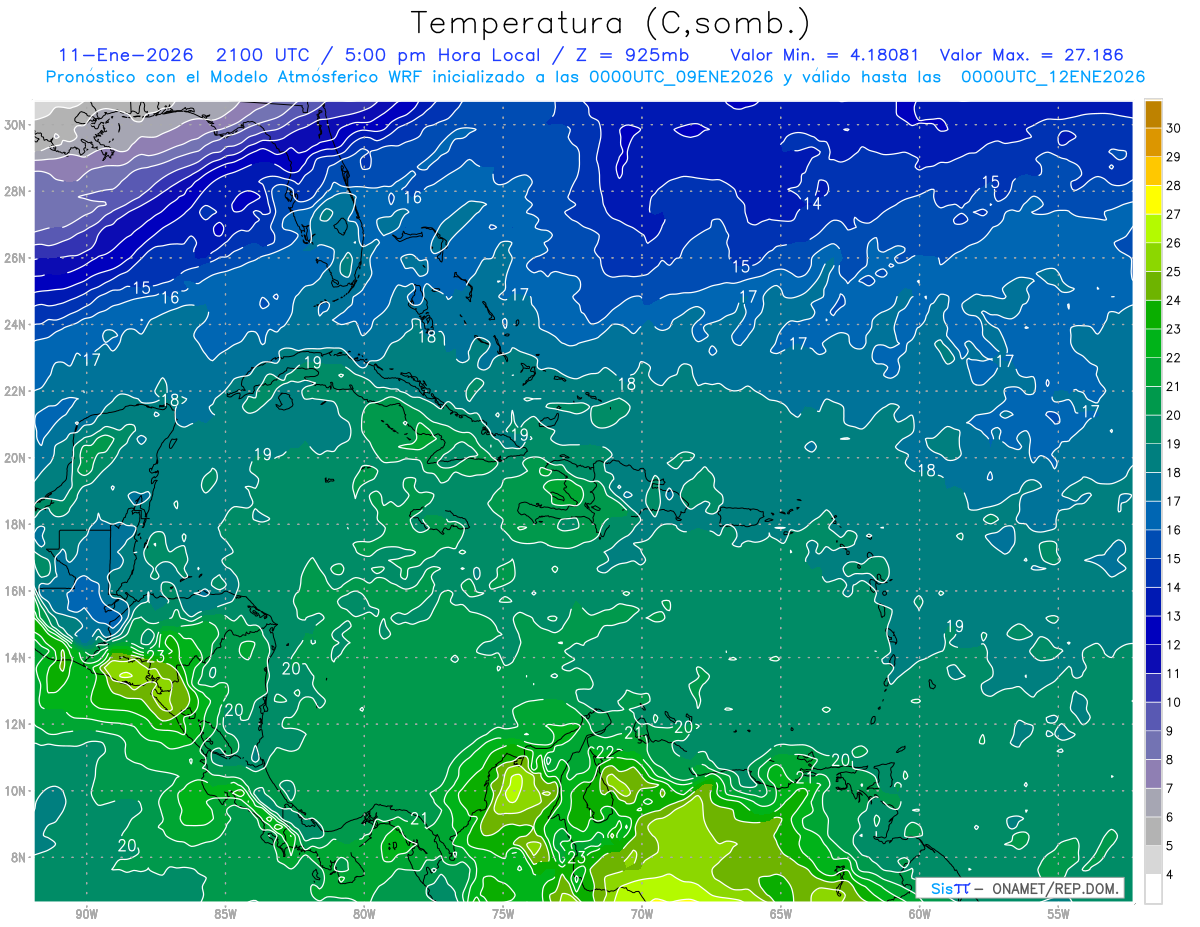Screen dimensions: 1200x927
Task: Click the legend swatch between 29 and 30
Action: point(1153,142)
